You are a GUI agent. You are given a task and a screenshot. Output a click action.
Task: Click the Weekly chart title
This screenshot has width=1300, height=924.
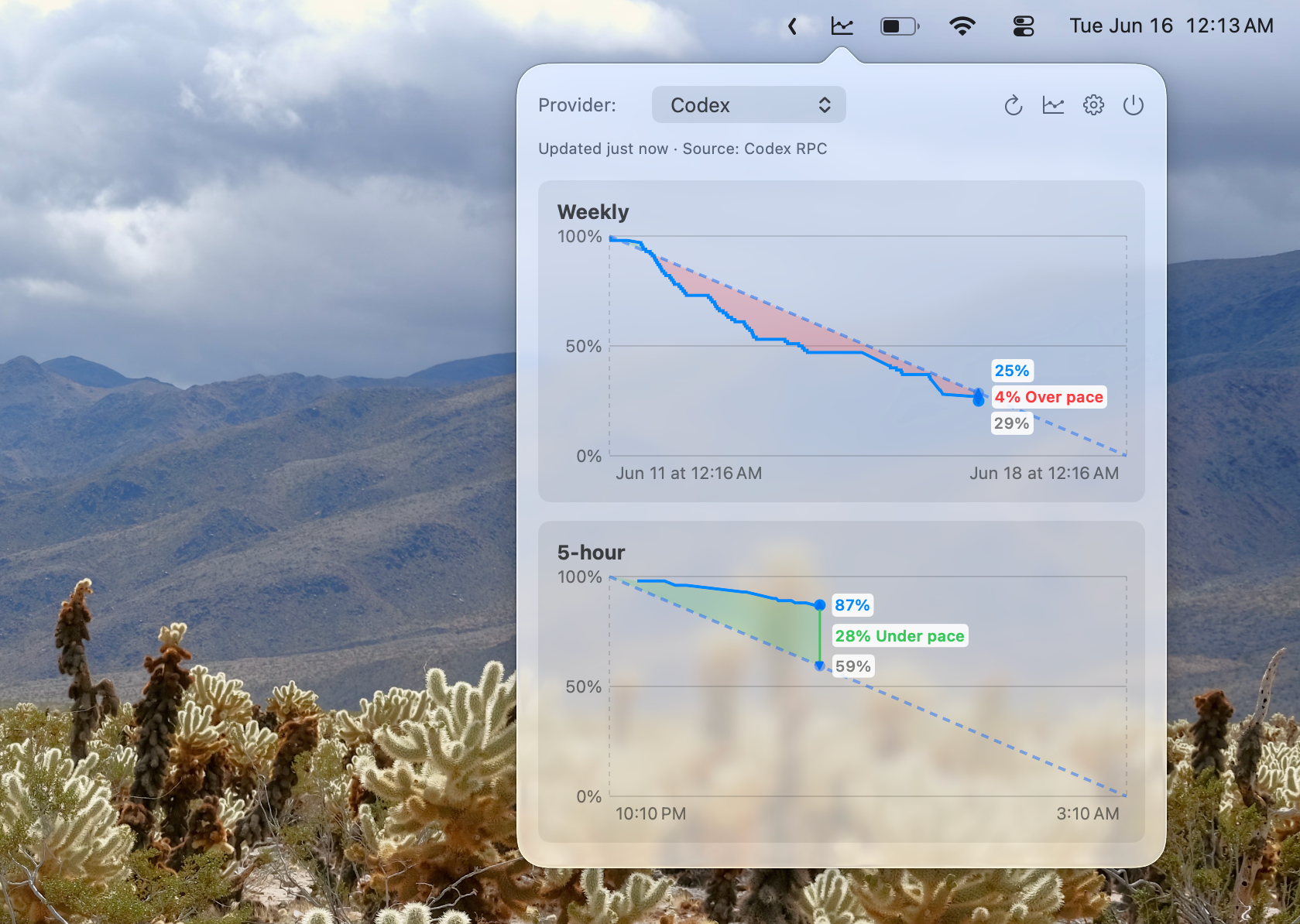[593, 212]
